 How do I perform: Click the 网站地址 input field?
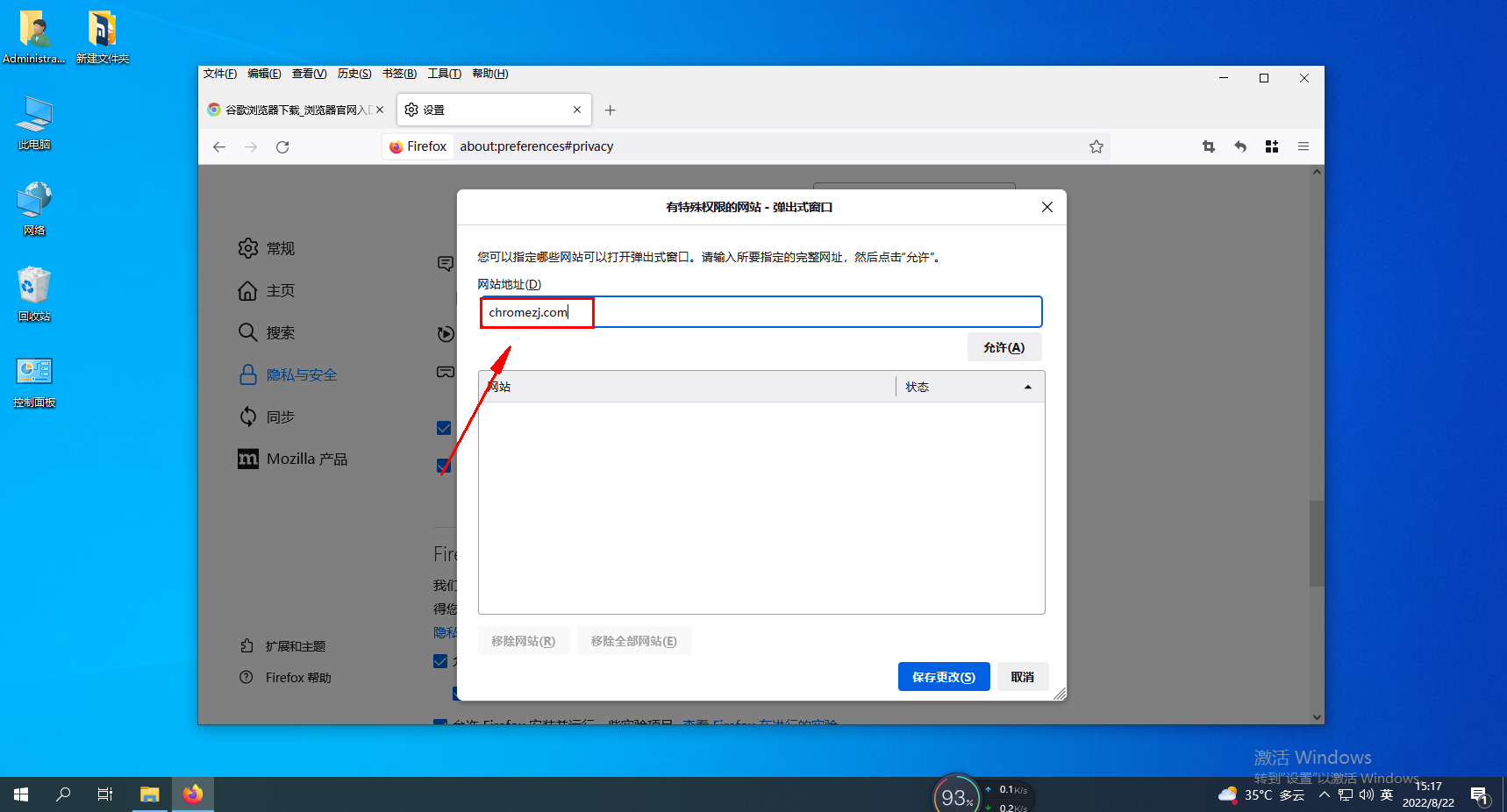pyautogui.click(x=761, y=312)
